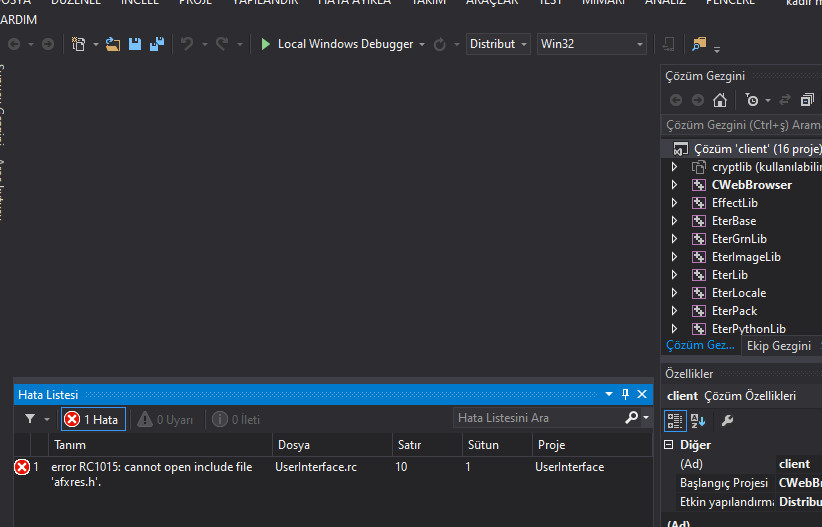Expand the EterBase project node

coord(675,221)
